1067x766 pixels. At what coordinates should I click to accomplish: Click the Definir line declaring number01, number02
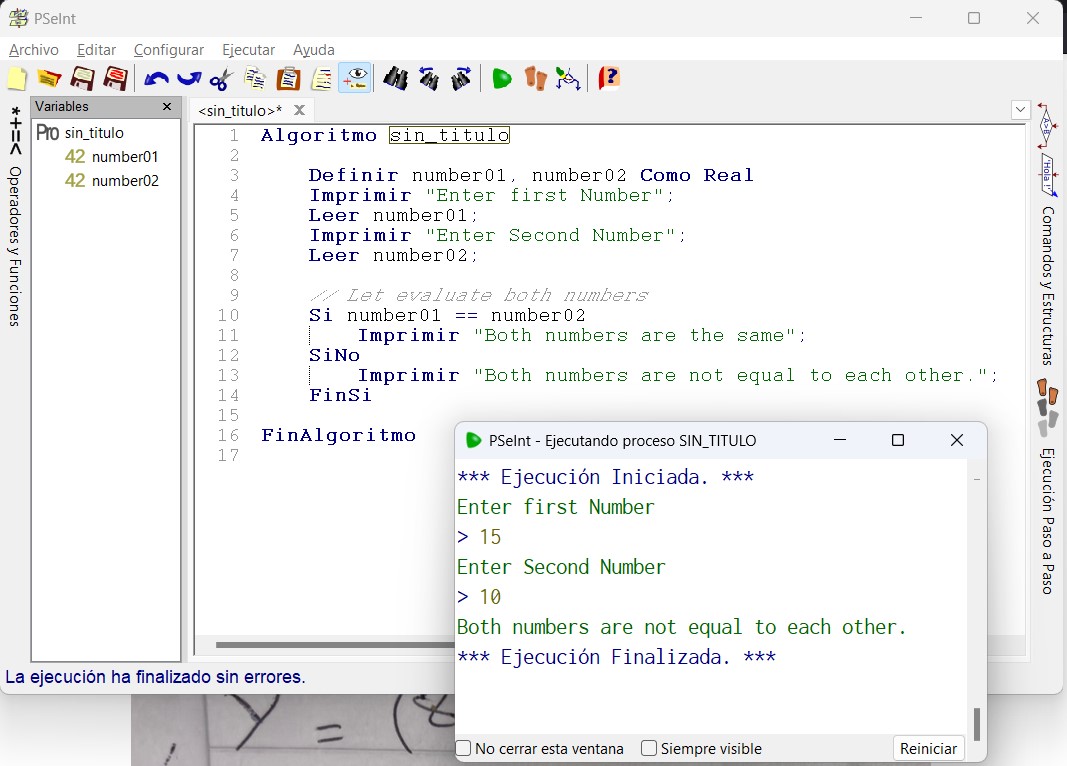point(531,176)
